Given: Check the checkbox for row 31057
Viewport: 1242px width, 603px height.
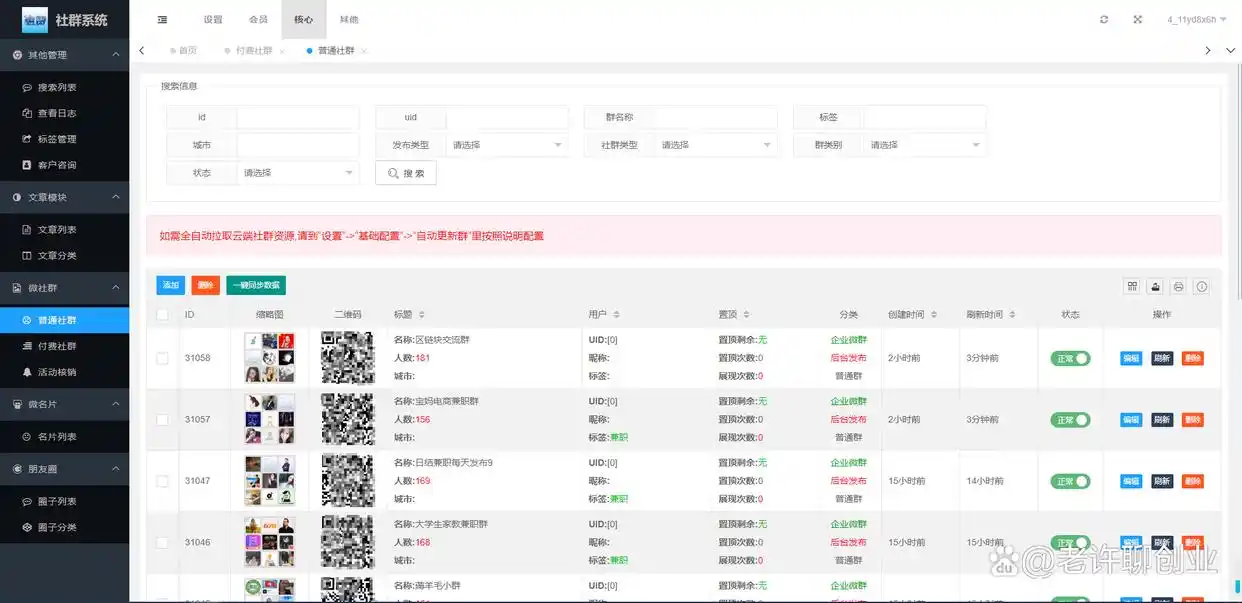Looking at the screenshot, I should coord(162,420).
